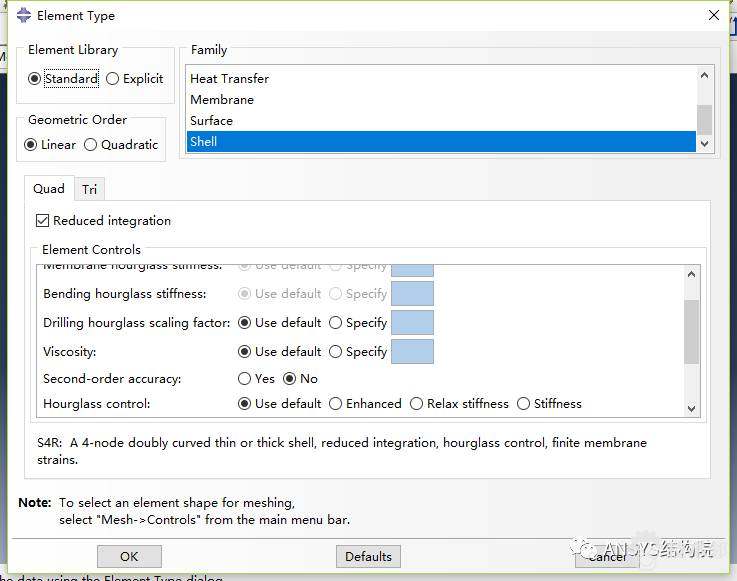Click OK to confirm element type
Image resolution: width=737 pixels, height=581 pixels.
[x=129, y=557]
